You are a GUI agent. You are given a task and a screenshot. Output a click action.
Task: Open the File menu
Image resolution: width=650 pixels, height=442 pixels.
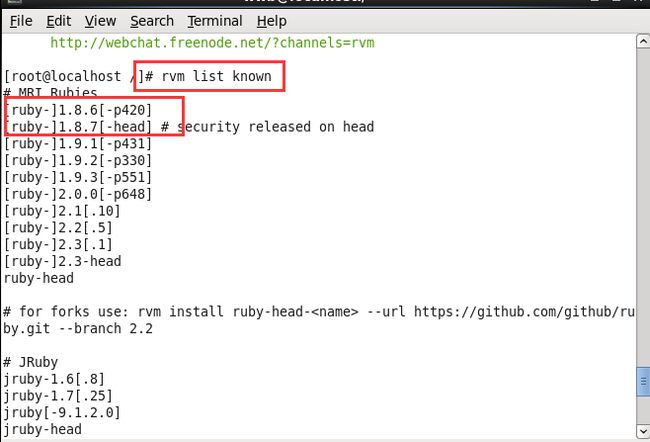[x=21, y=21]
